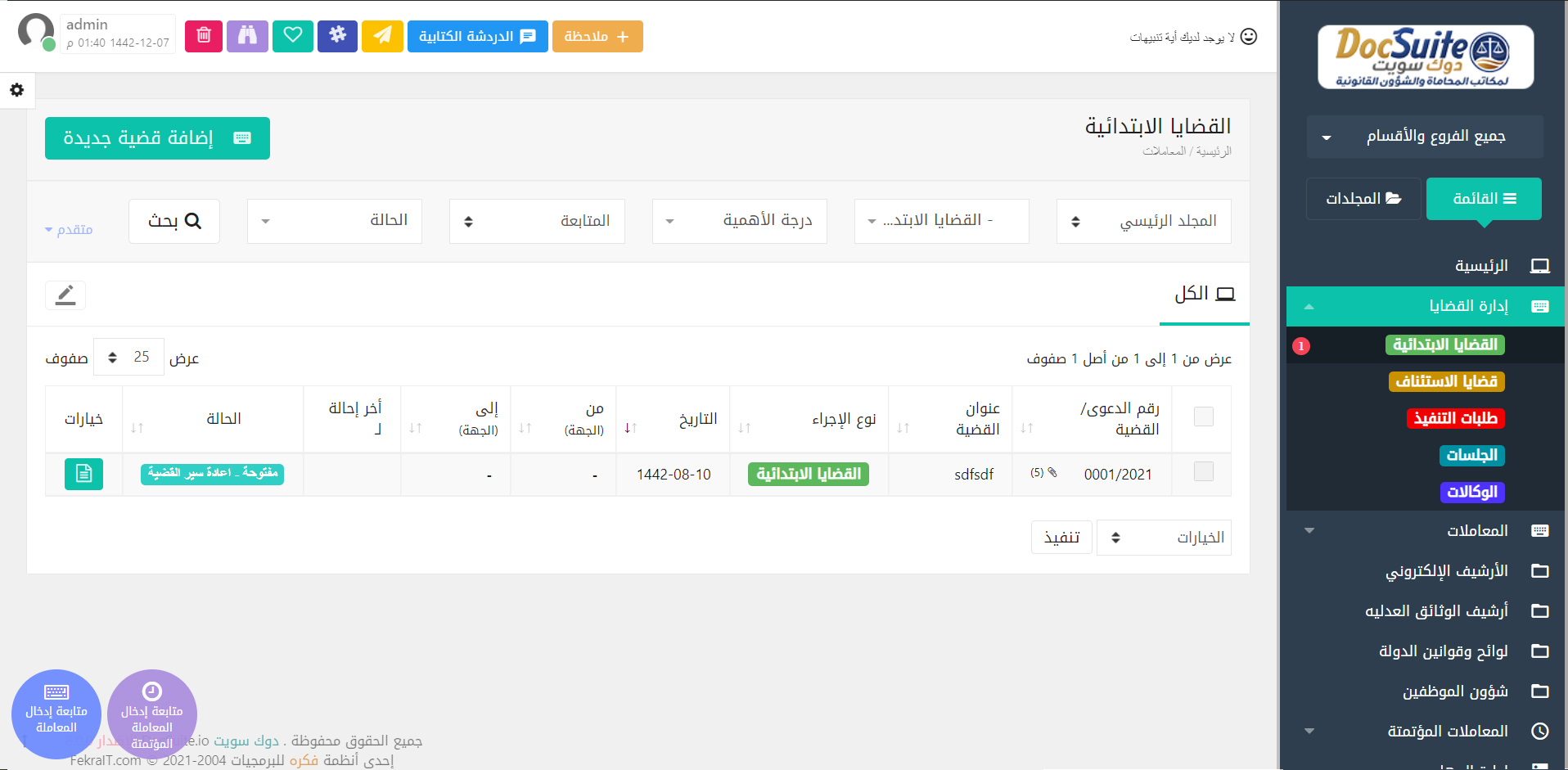1568x770 pixels.
Task: Open the درجة الأهمية dropdown filter
Action: [x=739, y=221]
